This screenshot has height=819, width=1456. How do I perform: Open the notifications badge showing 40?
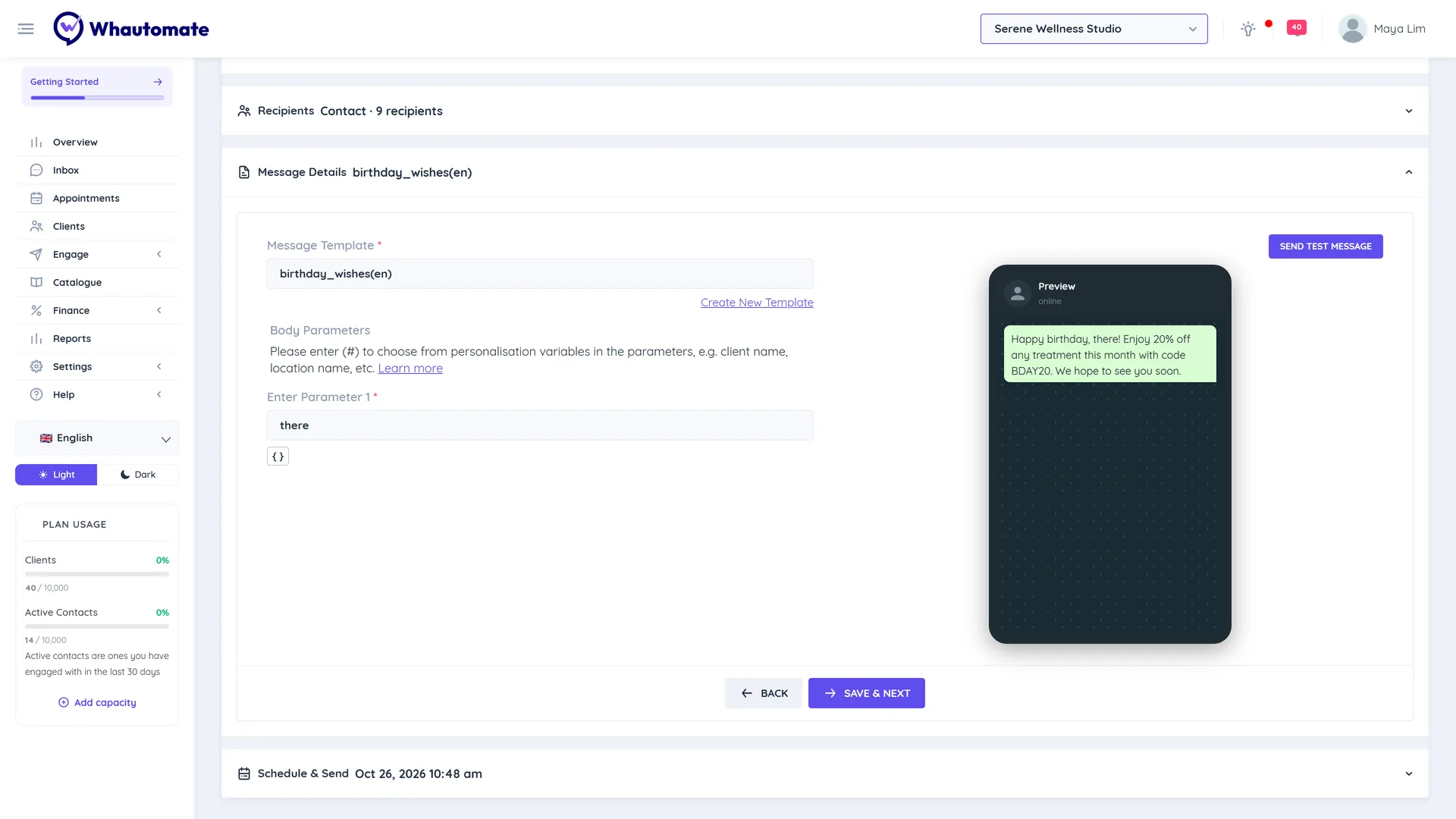point(1297,27)
